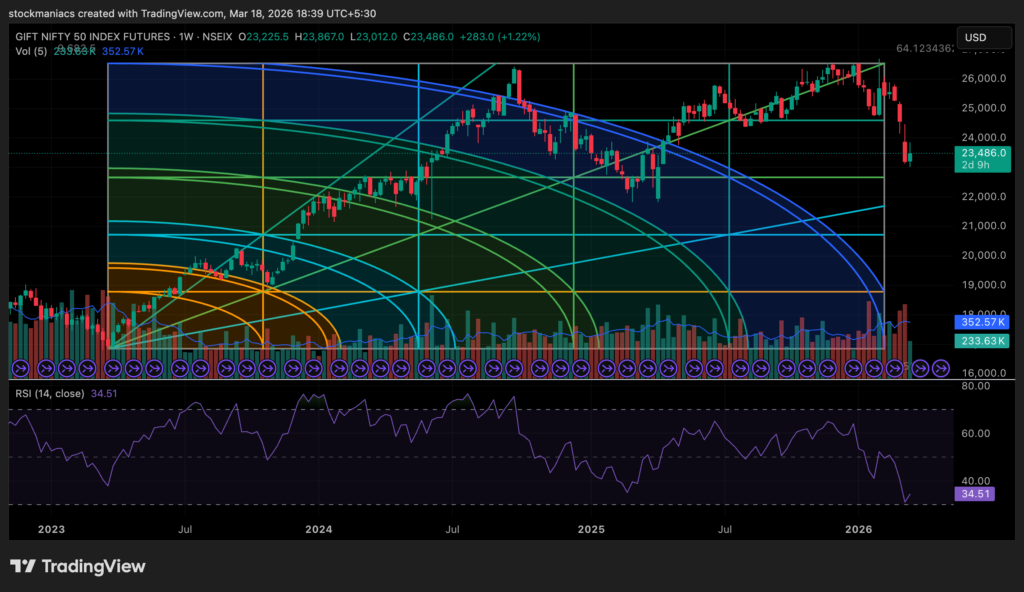
Task: Click the 2d 9h countdown below the price tag
Action: point(981,165)
